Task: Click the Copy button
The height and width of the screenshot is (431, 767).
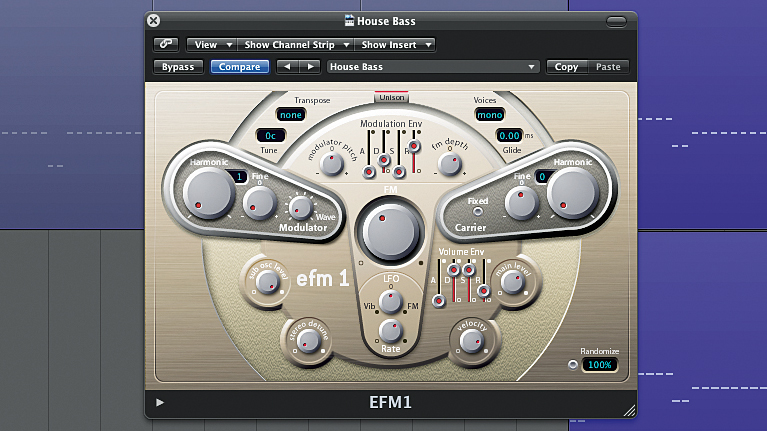Action: (x=566, y=67)
